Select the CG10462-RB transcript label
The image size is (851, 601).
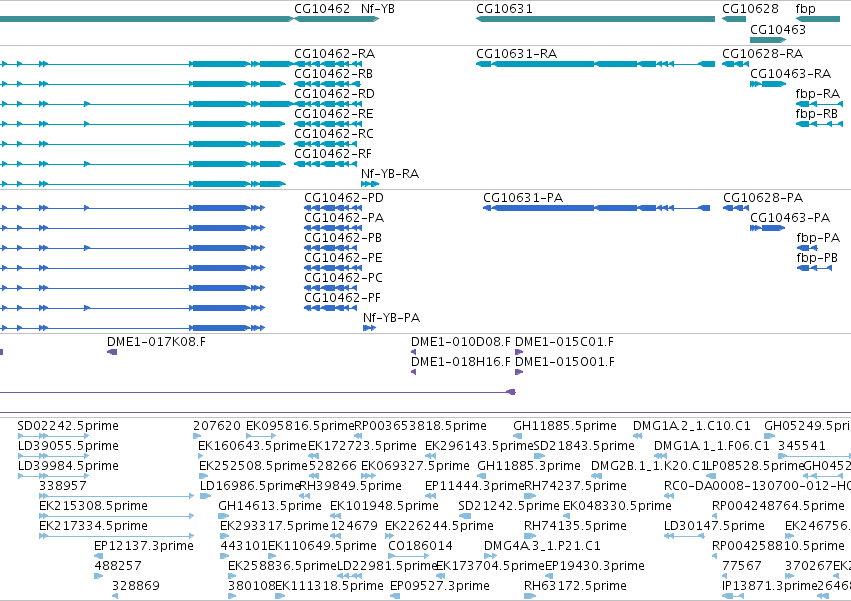click(x=333, y=74)
